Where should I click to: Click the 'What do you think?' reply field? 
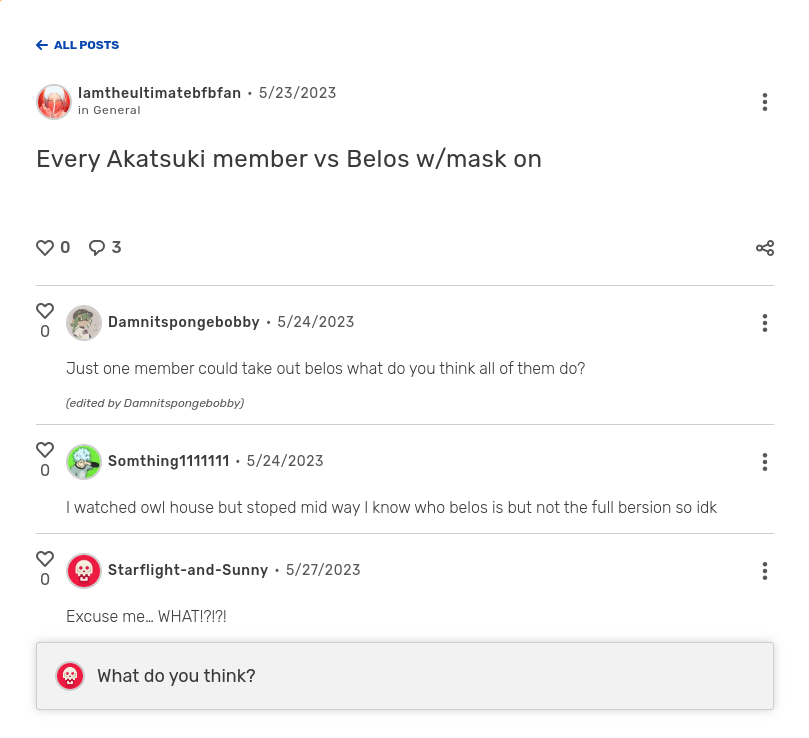420,676
